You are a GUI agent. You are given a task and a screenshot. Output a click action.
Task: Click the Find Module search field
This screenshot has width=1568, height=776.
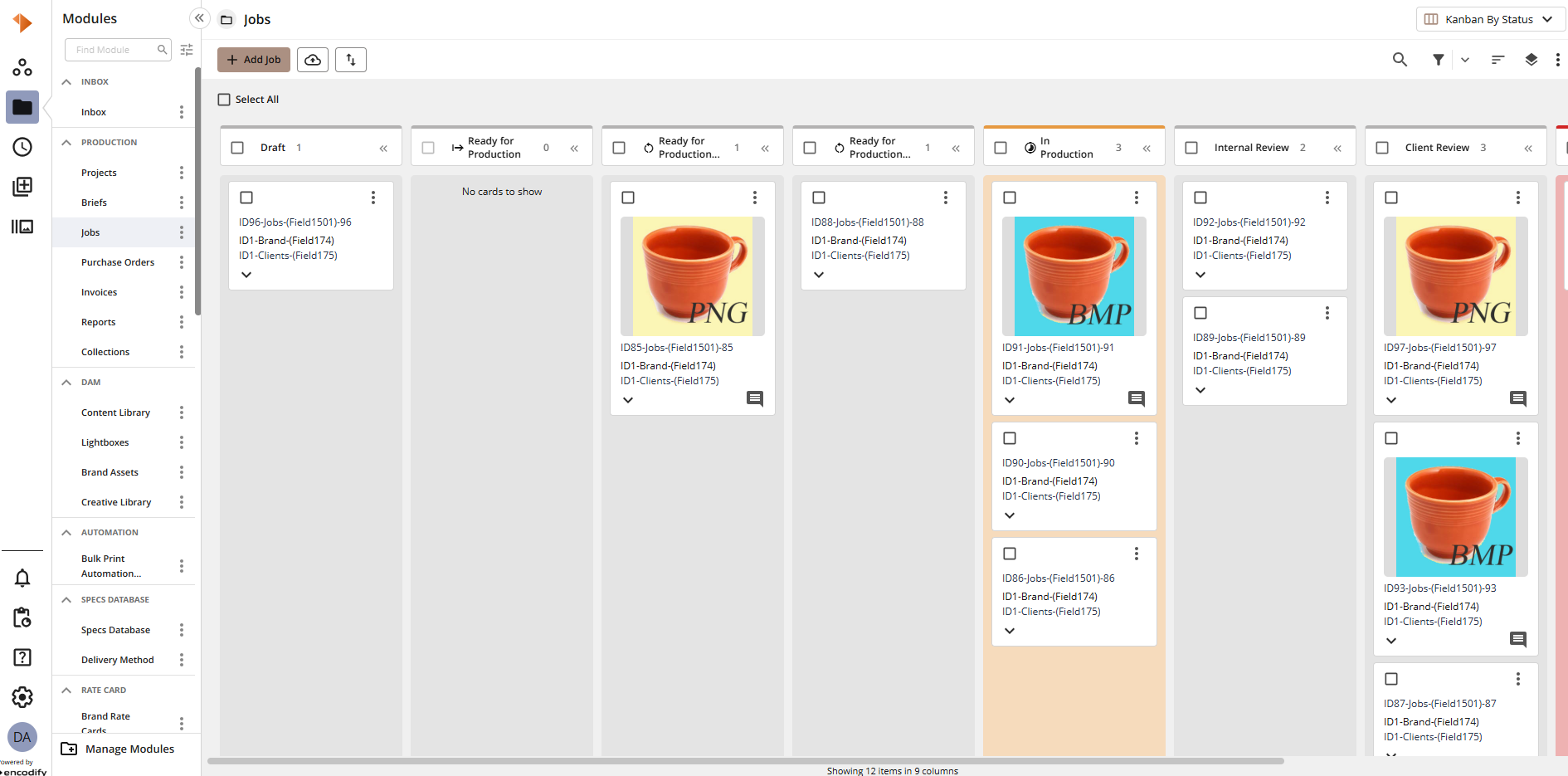(118, 50)
